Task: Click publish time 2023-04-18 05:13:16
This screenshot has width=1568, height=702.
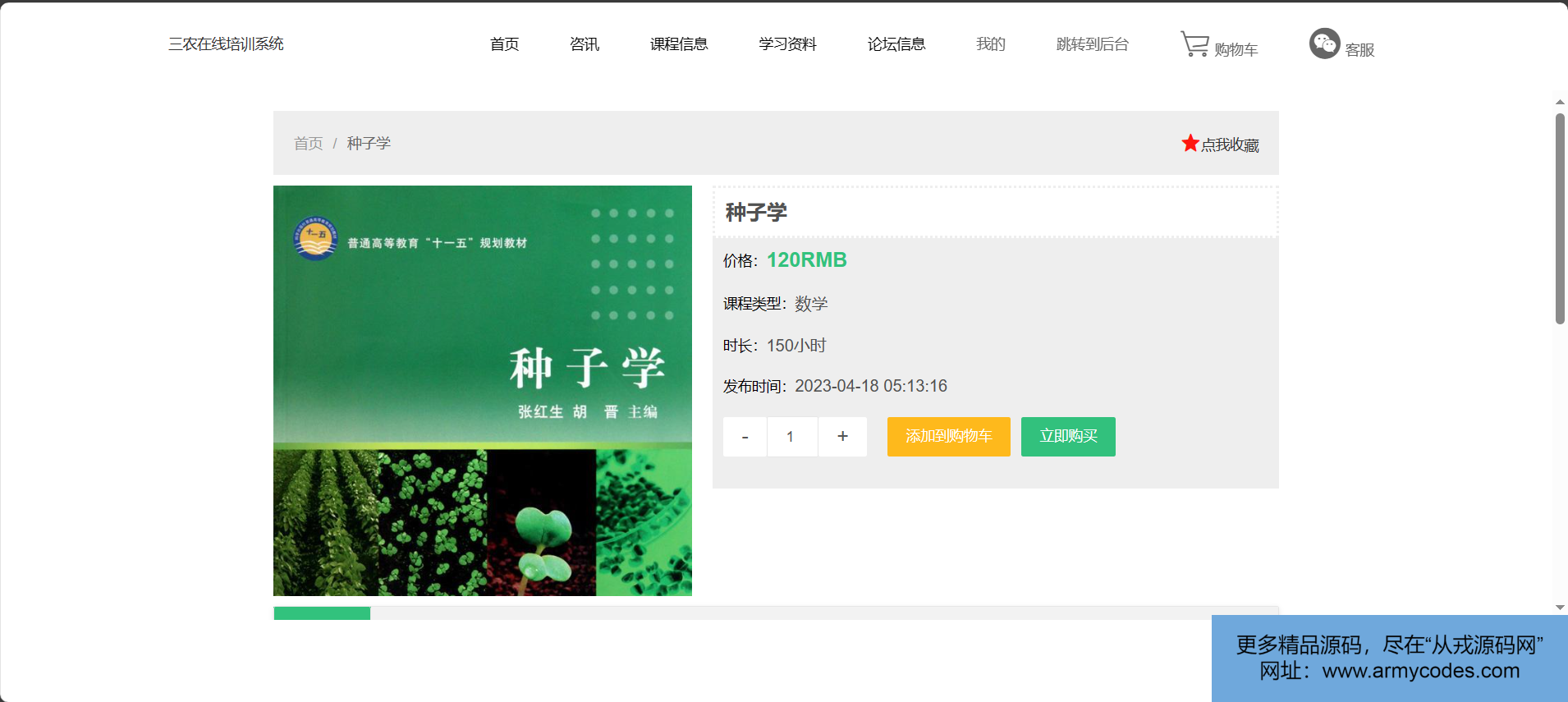Action: [871, 386]
